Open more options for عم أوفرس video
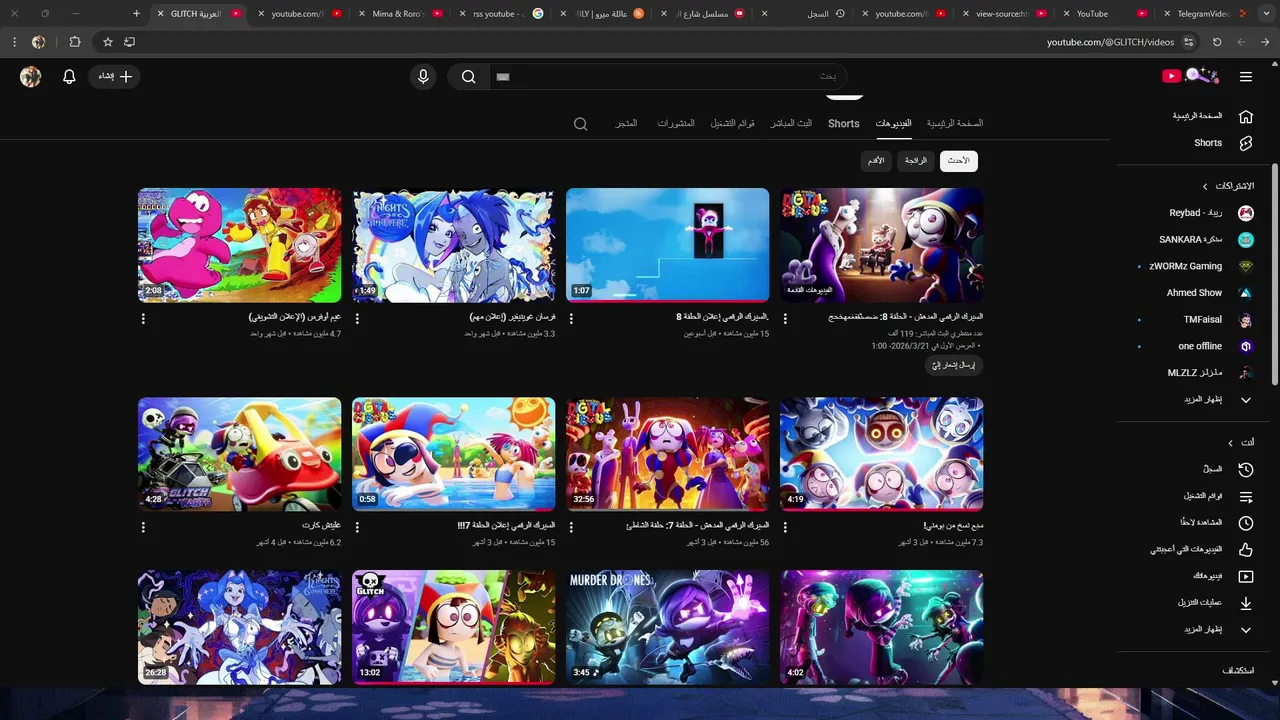 pos(143,318)
